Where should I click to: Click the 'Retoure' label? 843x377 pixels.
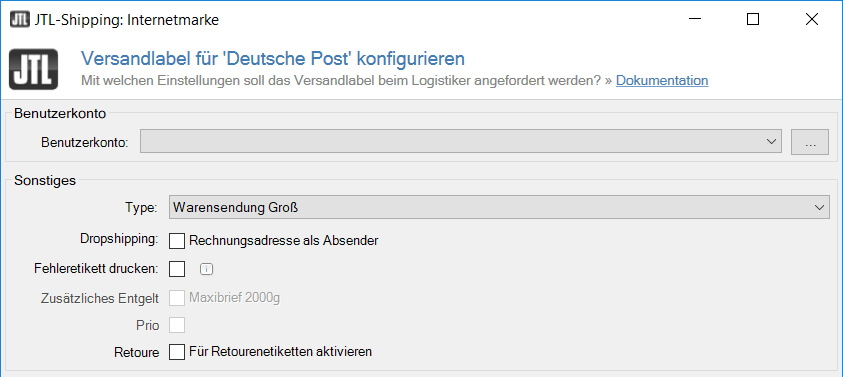(137, 353)
